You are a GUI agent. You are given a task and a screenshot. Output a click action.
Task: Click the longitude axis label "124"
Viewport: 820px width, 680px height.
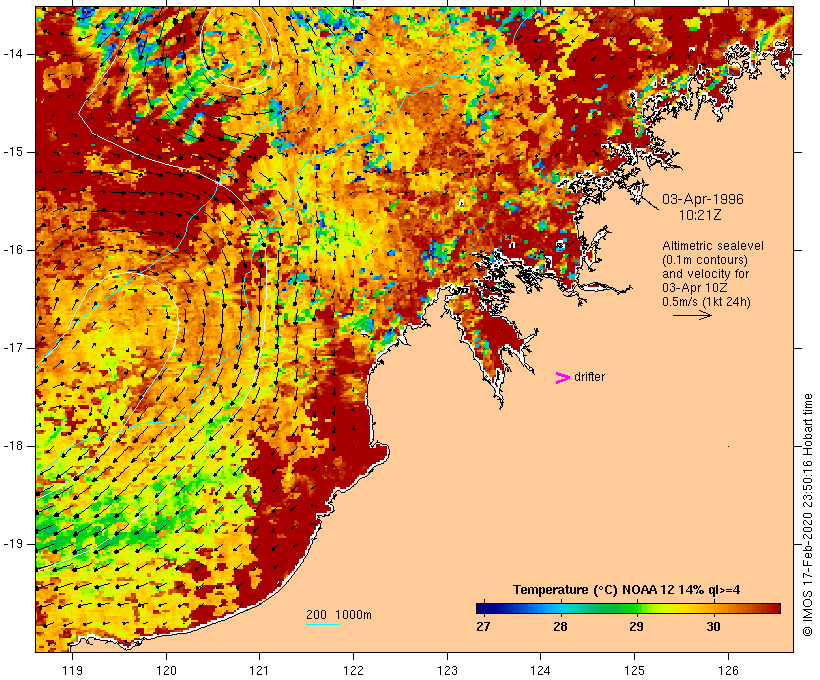coord(541,670)
